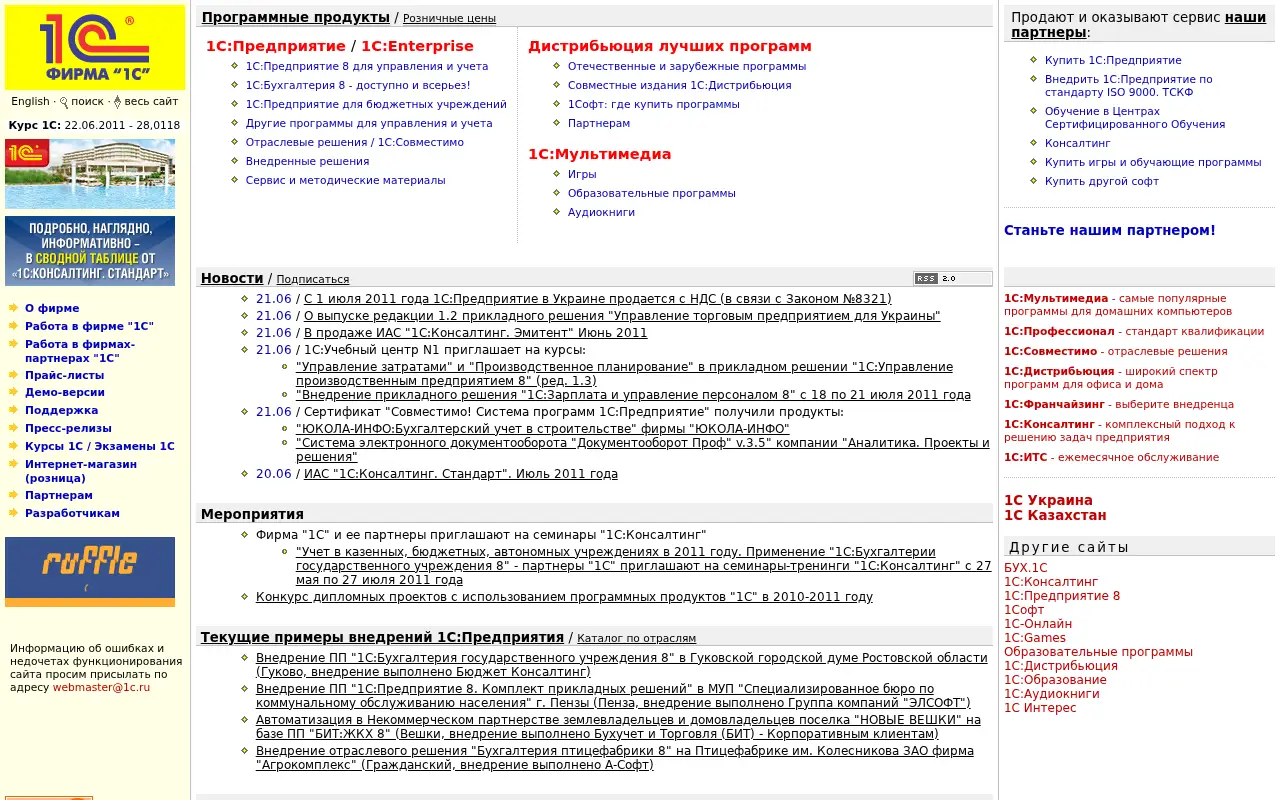
Task: Click the search magnifier icon
Action: (64, 102)
